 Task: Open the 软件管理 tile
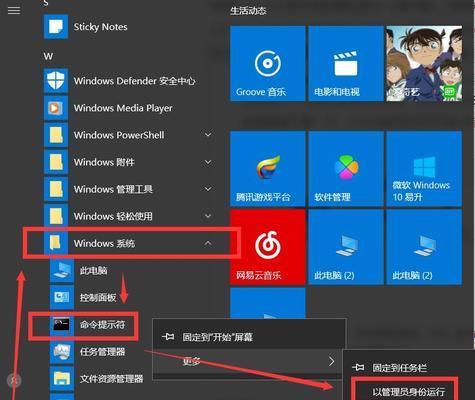coord(346,169)
